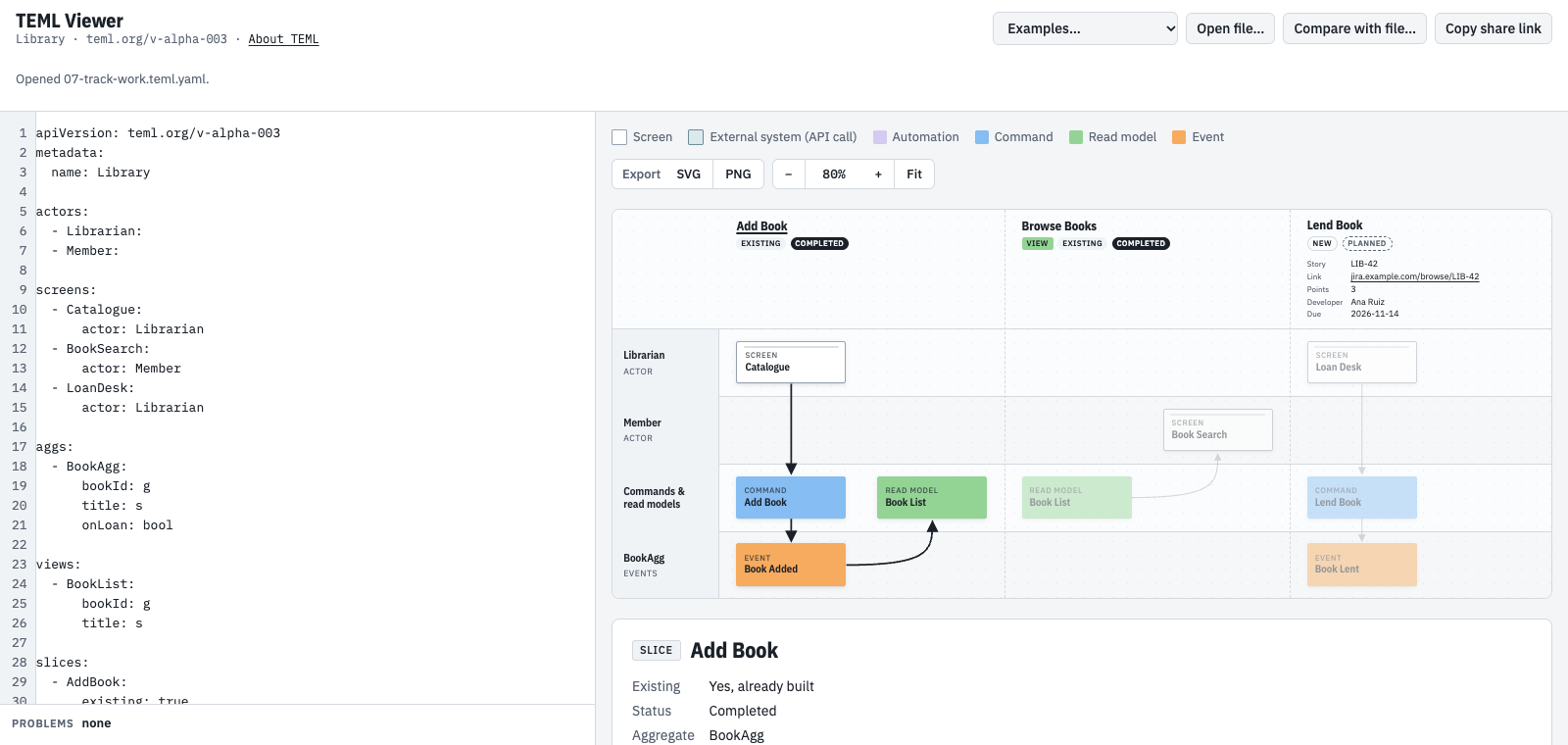This screenshot has width=1568, height=745.
Task: Click the Event legend swatch
Action: tap(1179, 137)
